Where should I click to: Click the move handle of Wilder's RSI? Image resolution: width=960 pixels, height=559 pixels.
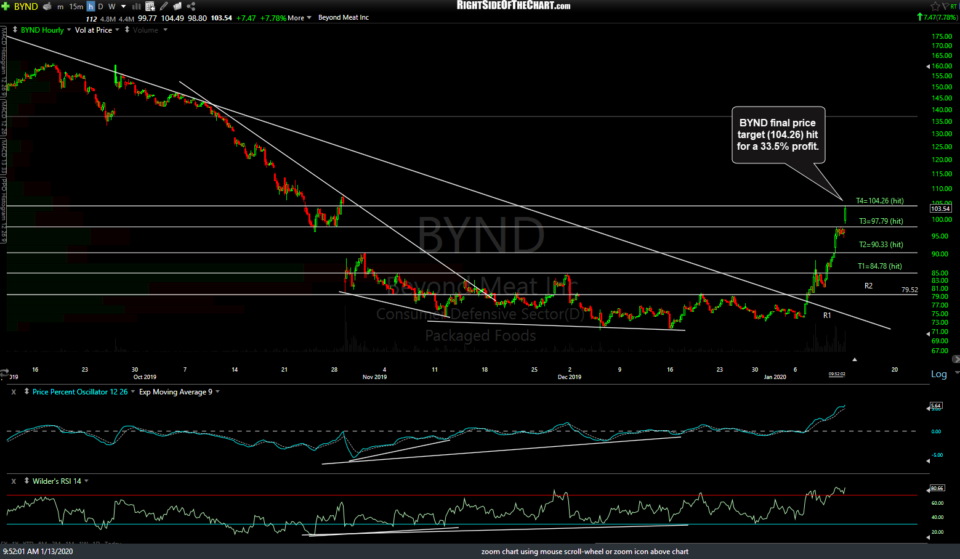click(x=26, y=481)
